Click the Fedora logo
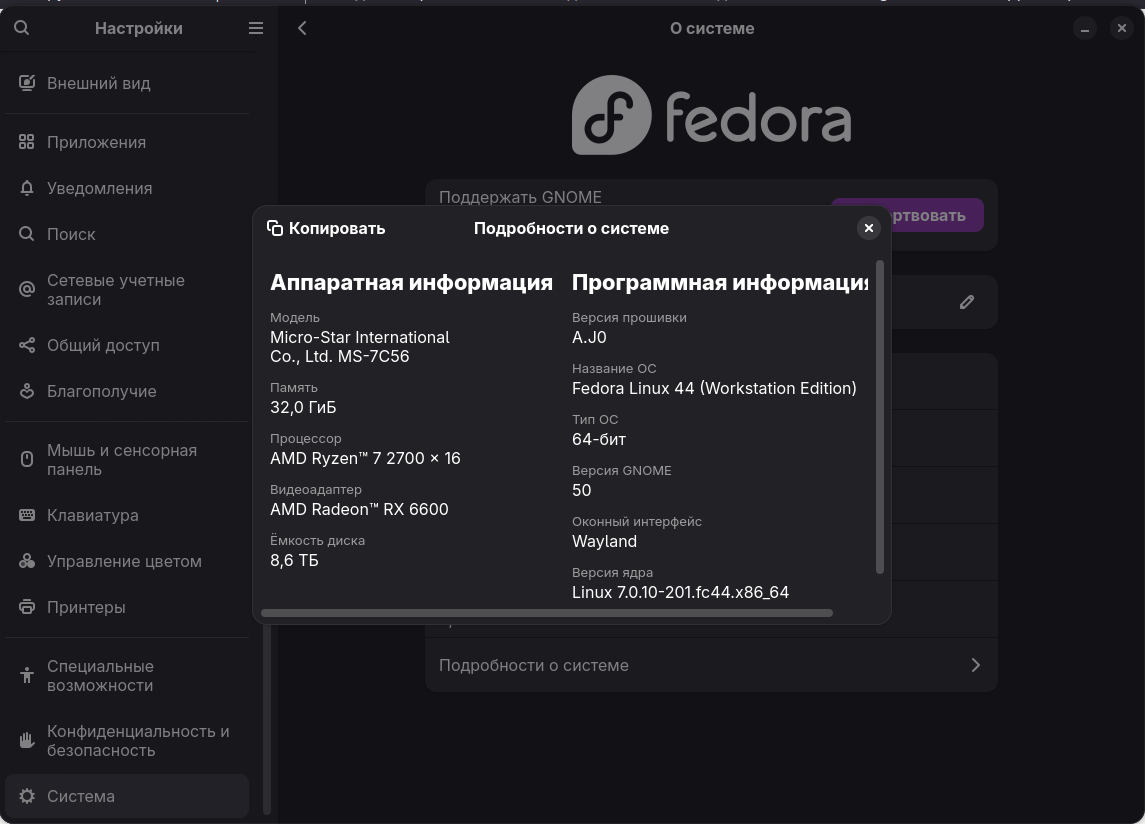The image size is (1145, 824). coord(711,115)
